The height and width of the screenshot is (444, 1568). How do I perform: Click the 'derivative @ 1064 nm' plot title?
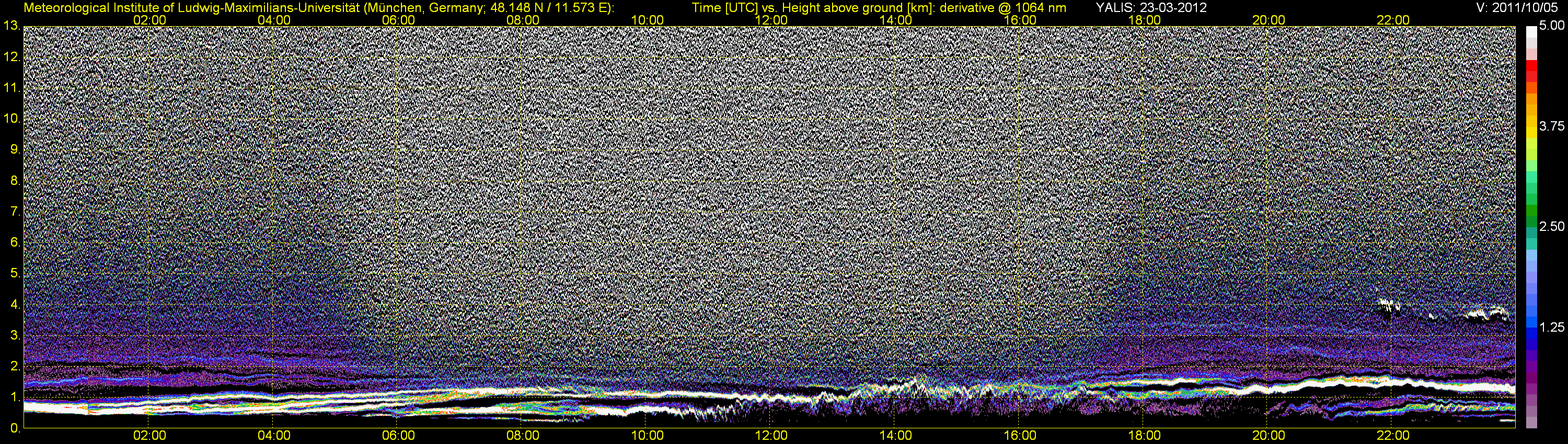click(x=1002, y=8)
